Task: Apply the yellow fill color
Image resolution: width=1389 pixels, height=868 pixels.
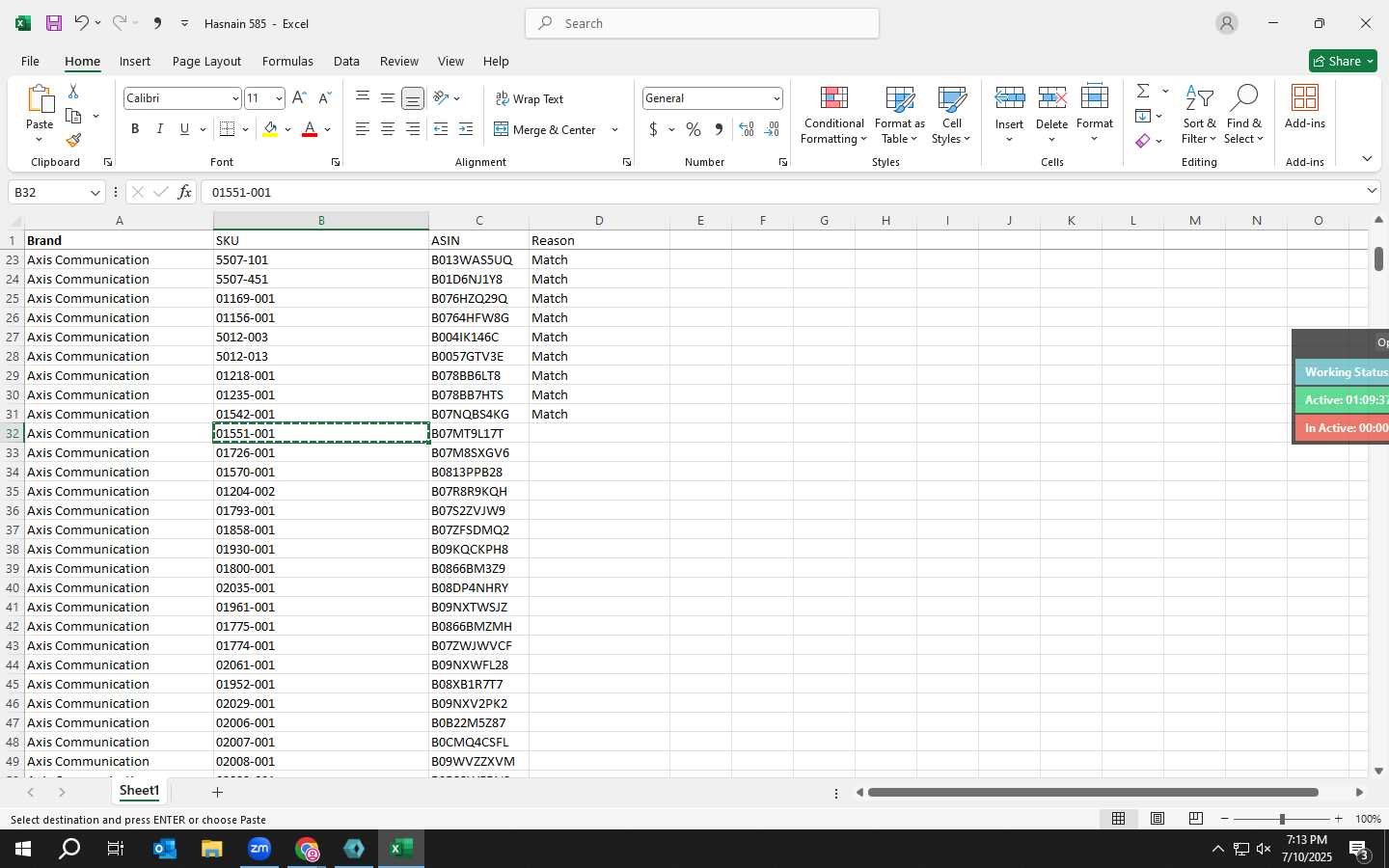Action: [270, 129]
